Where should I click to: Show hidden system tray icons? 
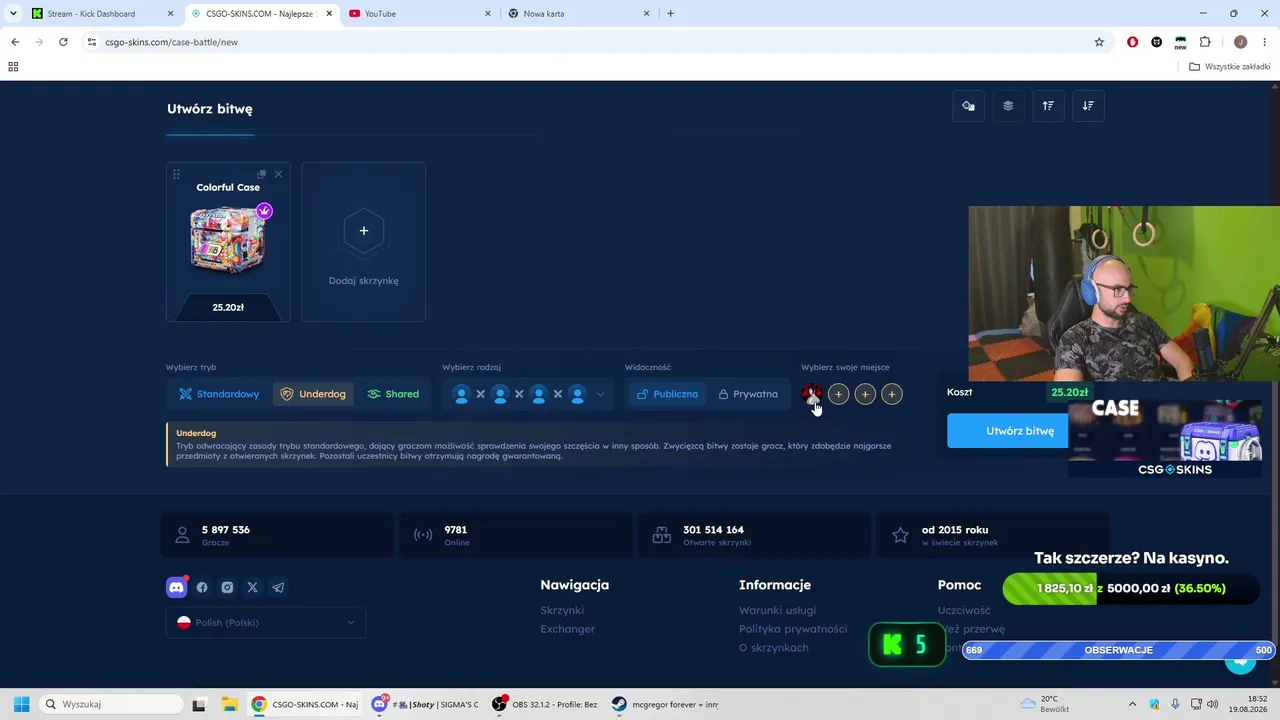coord(1132,704)
